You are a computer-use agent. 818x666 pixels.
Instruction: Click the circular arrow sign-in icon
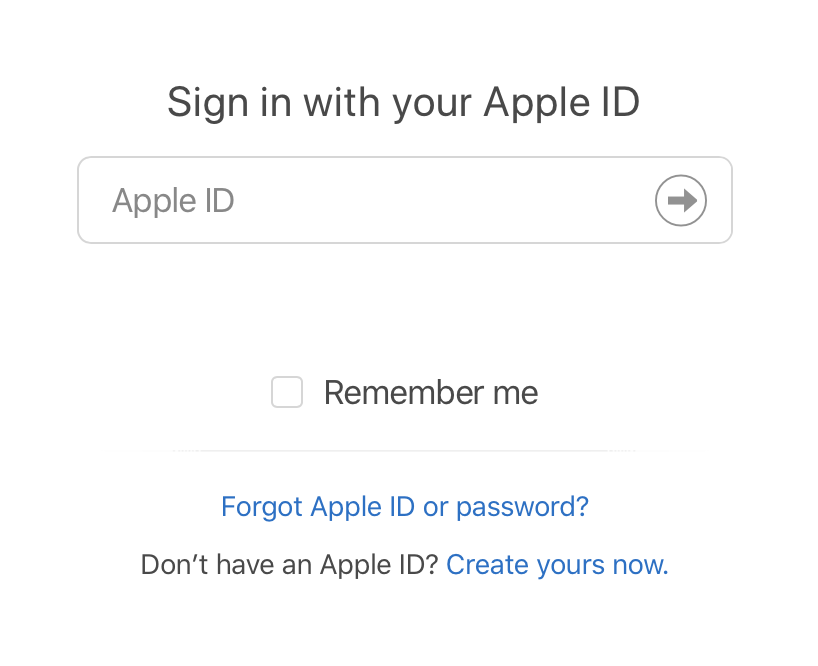[x=681, y=200]
